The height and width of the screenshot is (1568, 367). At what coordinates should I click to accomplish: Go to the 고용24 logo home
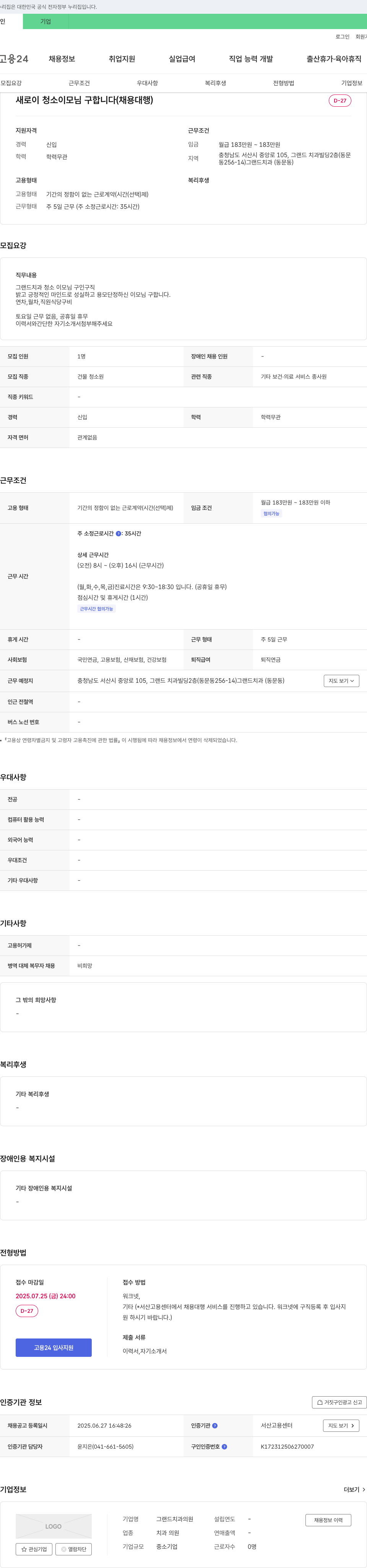tap(13, 59)
